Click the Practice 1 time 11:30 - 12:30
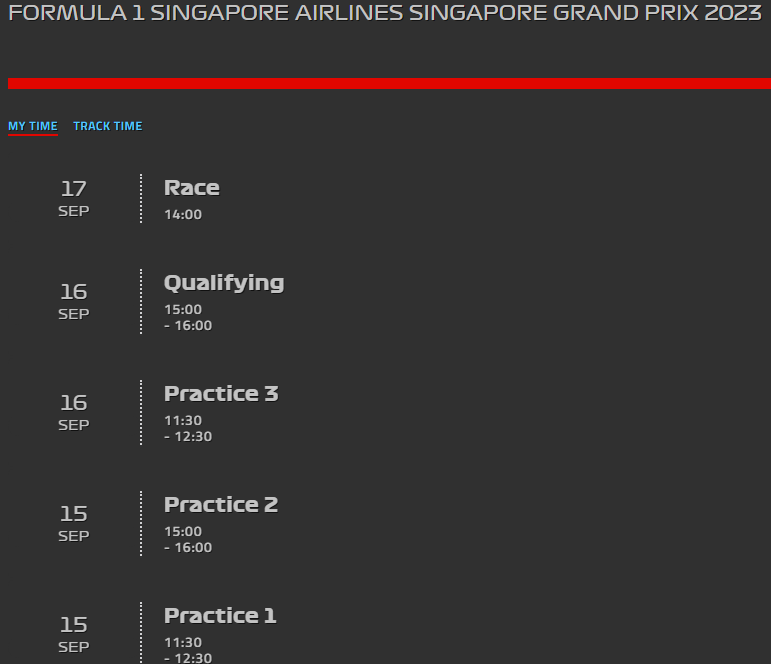Screen dimensions: 771x664 tap(188, 650)
